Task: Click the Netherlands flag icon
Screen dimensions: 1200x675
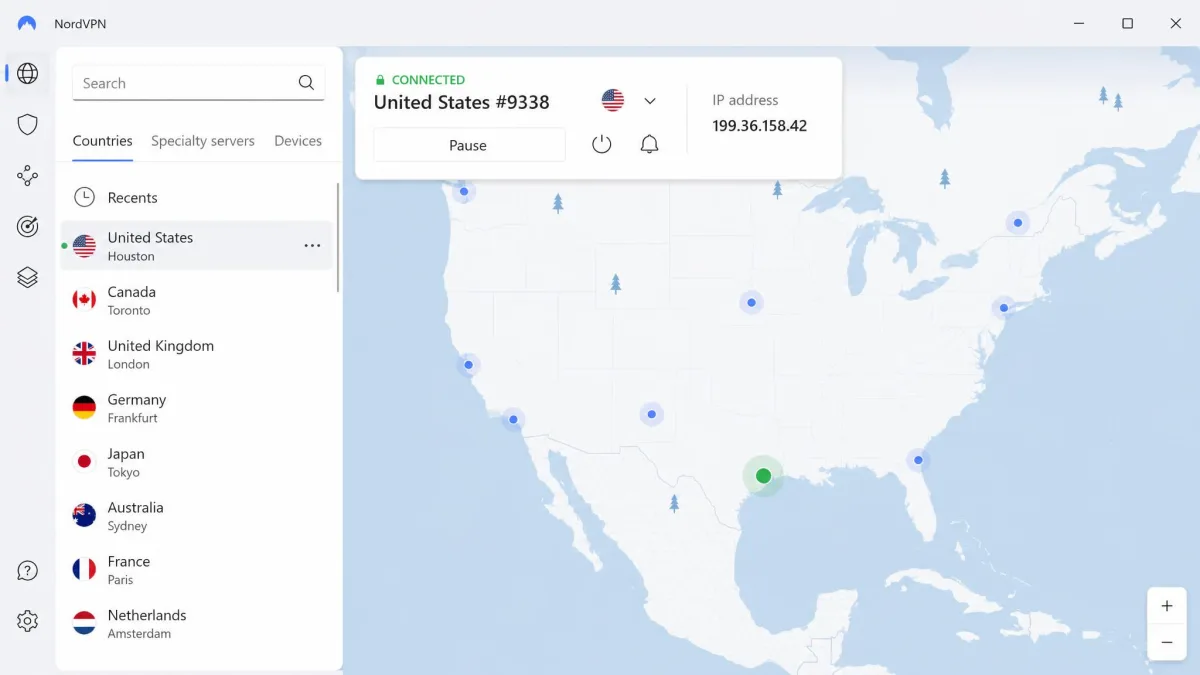Action: click(x=85, y=623)
